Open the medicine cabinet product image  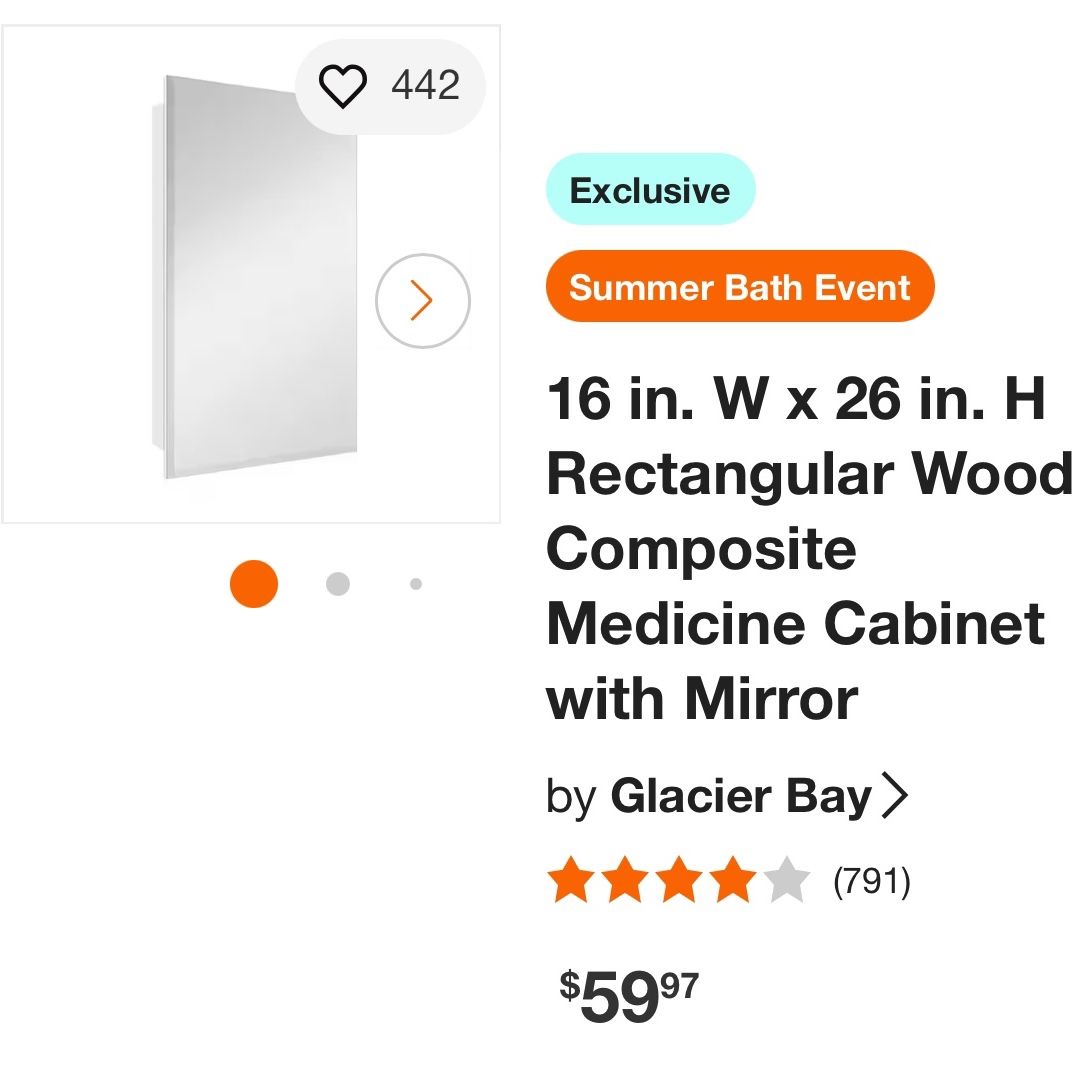pyautogui.click(x=254, y=277)
